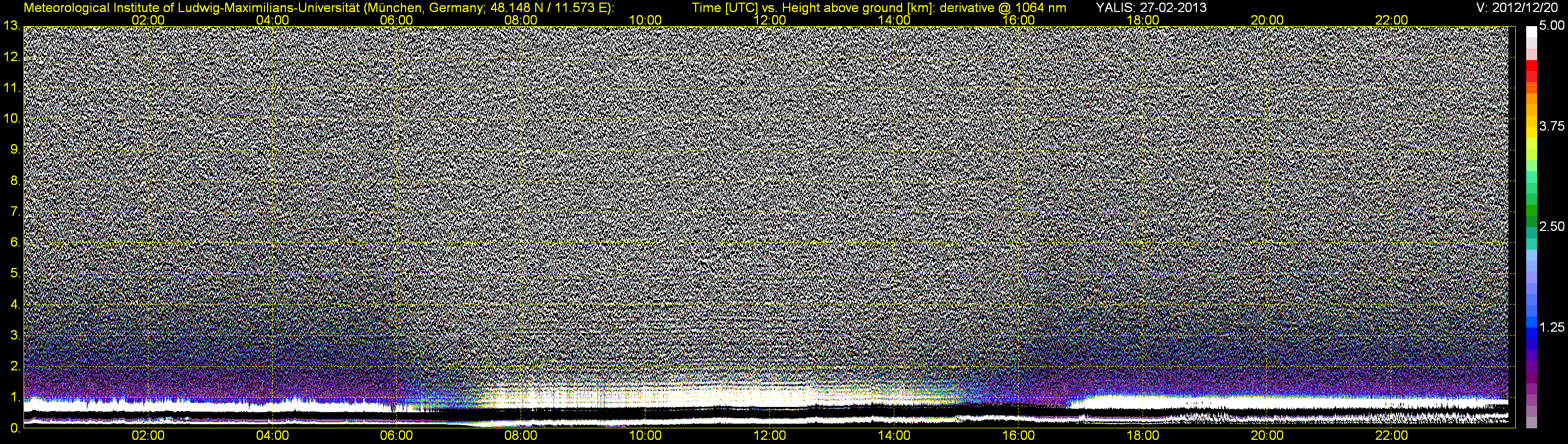Click the 'derivative @ 1064 nm' text
The height and width of the screenshot is (444, 1568).
tap(1004, 8)
